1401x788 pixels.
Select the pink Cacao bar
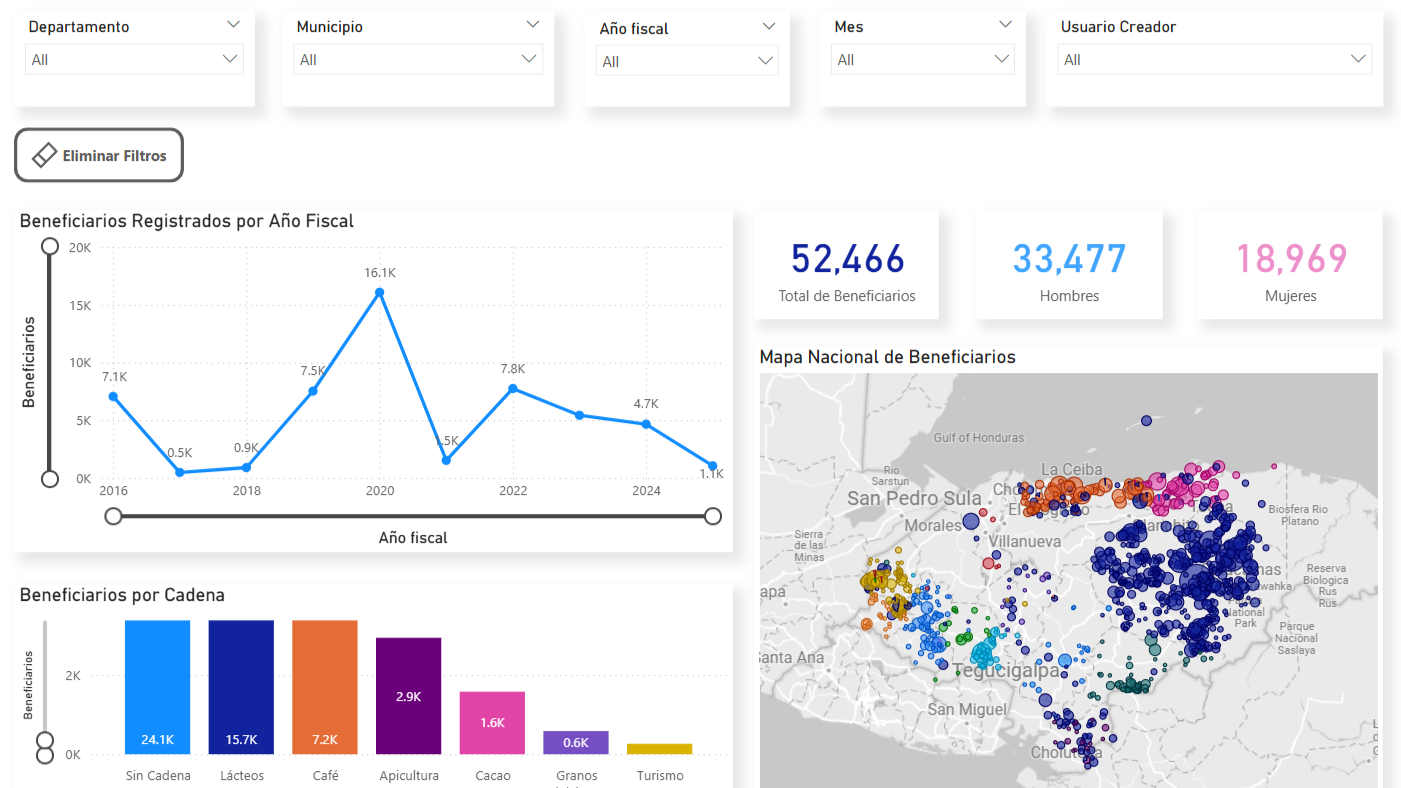click(492, 722)
